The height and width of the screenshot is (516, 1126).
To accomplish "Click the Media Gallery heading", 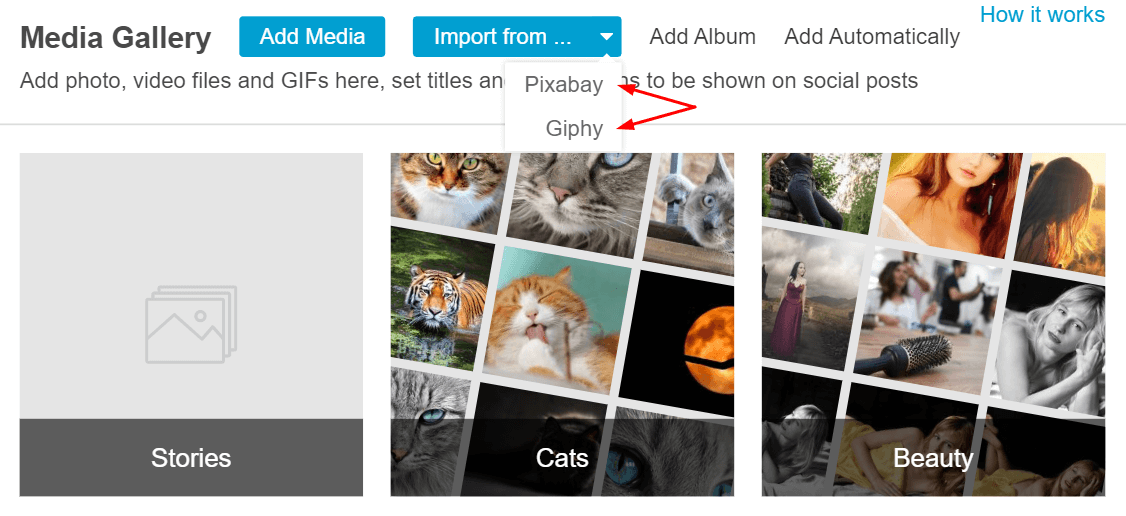I will tap(116, 38).
